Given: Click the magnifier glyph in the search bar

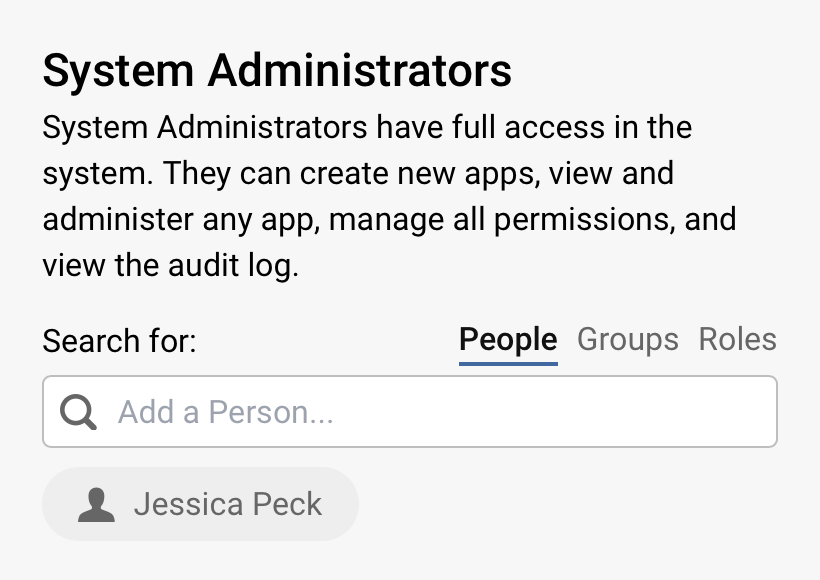Looking at the screenshot, I should click(x=78, y=411).
